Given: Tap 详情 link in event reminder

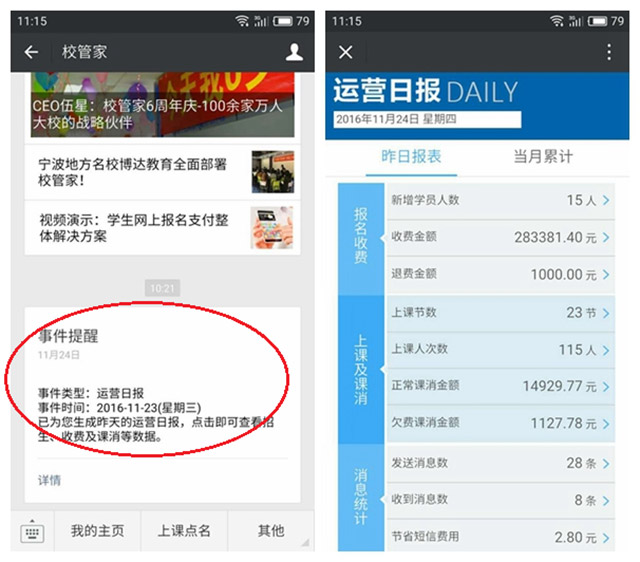Looking at the screenshot, I should click(49, 480).
